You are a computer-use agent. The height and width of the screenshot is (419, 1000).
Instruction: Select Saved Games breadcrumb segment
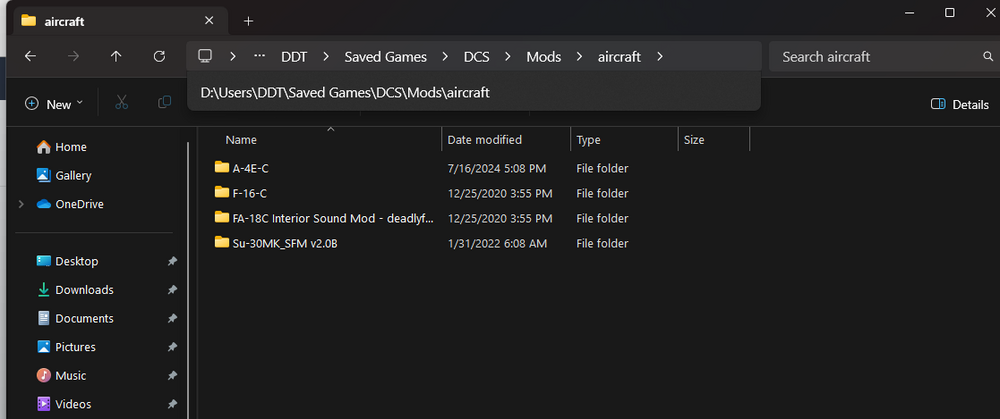386,57
